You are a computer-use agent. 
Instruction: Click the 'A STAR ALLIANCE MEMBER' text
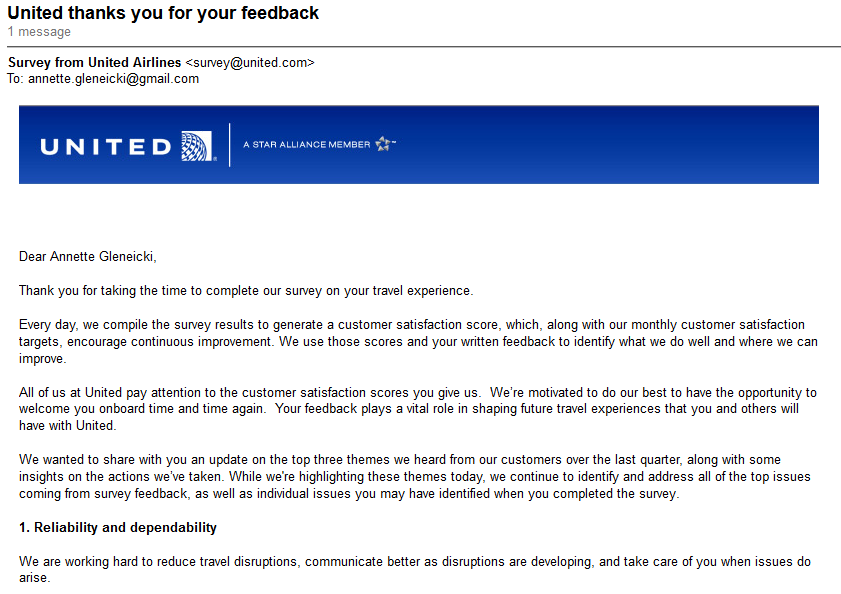tap(306, 145)
